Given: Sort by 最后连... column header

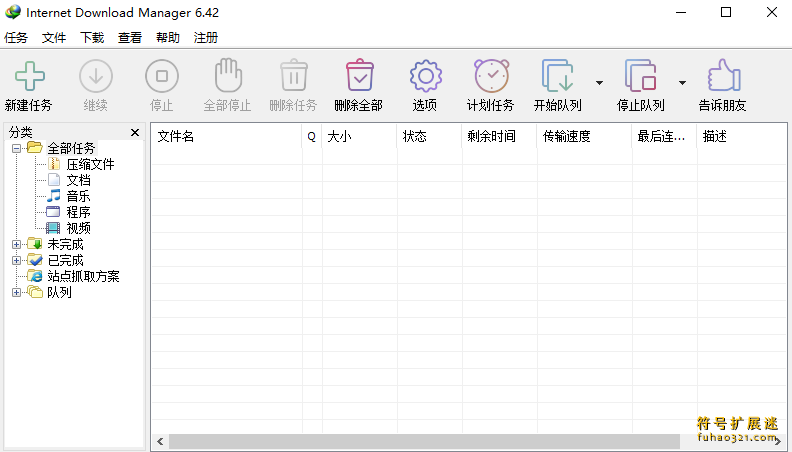Looking at the screenshot, I should [664, 136].
